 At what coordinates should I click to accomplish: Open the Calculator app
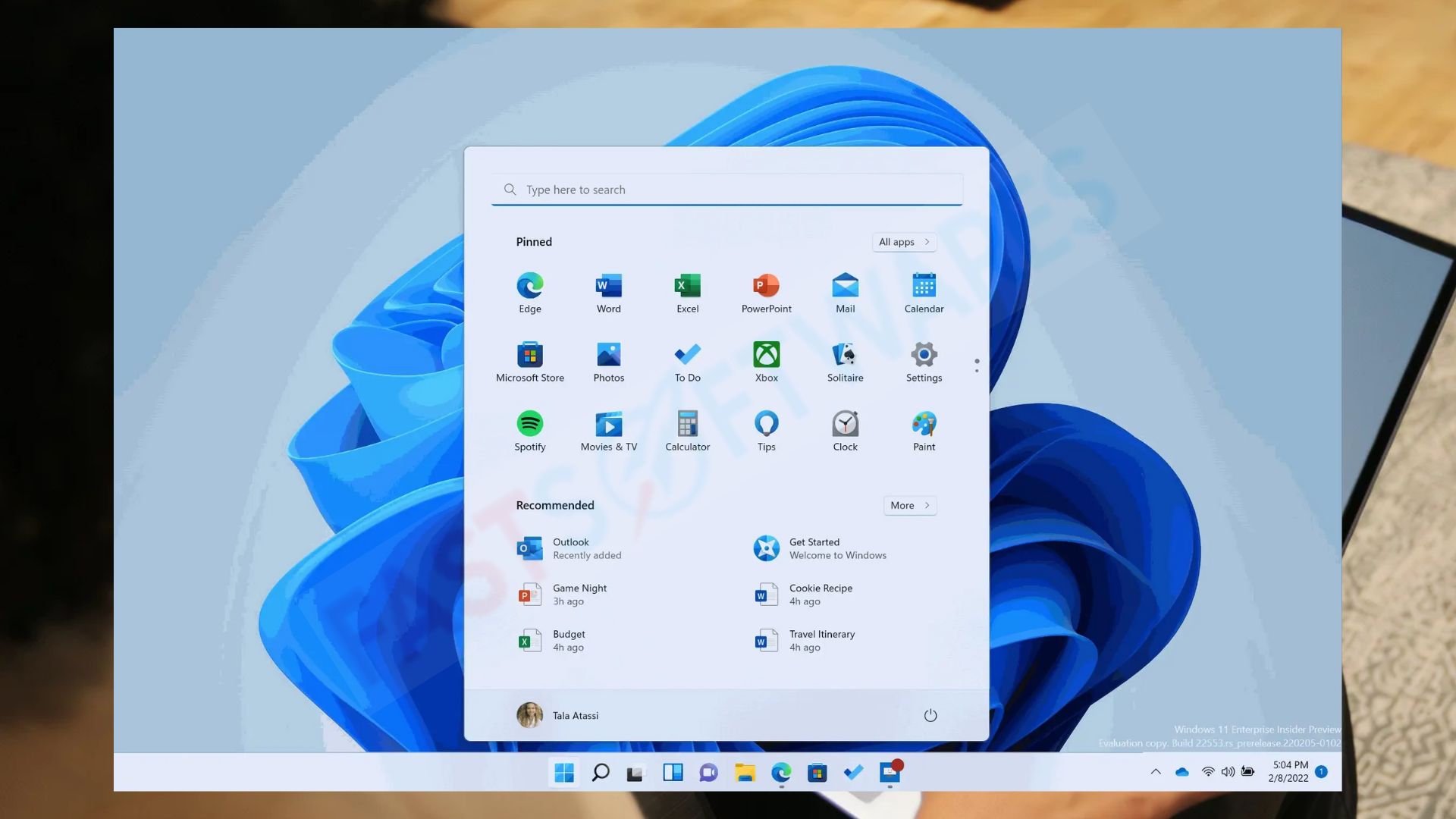(x=688, y=431)
